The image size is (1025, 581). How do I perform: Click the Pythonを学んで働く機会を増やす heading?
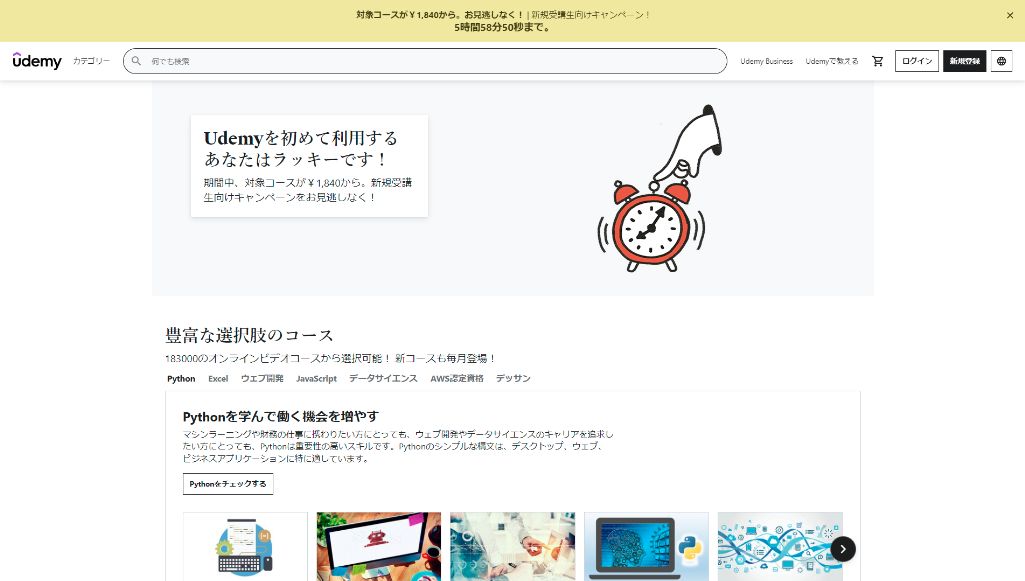(x=281, y=416)
